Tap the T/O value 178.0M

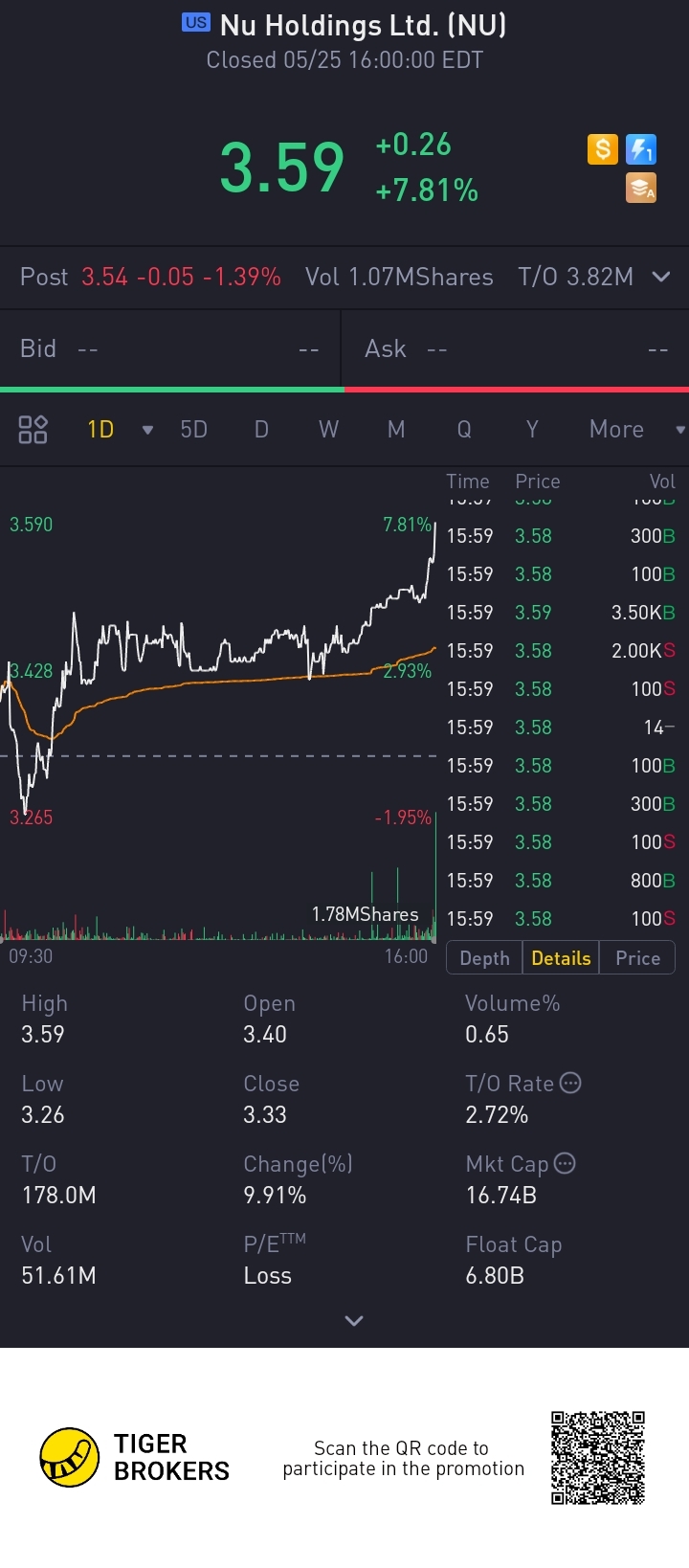tap(58, 1196)
